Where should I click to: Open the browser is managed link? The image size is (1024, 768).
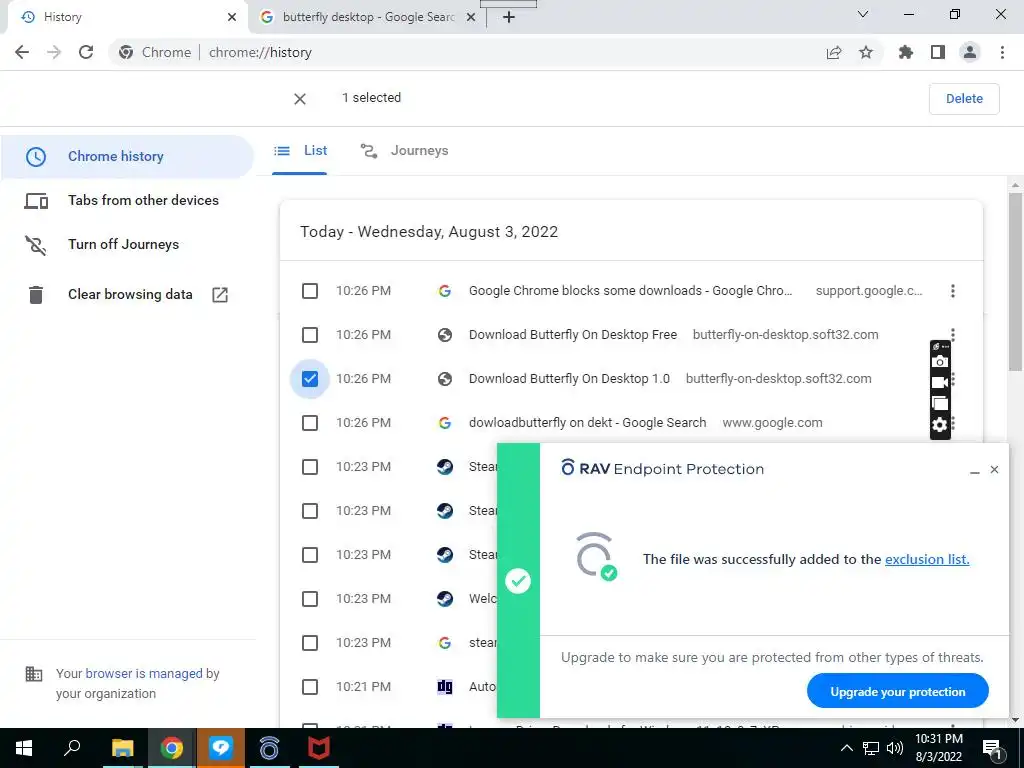(144, 673)
